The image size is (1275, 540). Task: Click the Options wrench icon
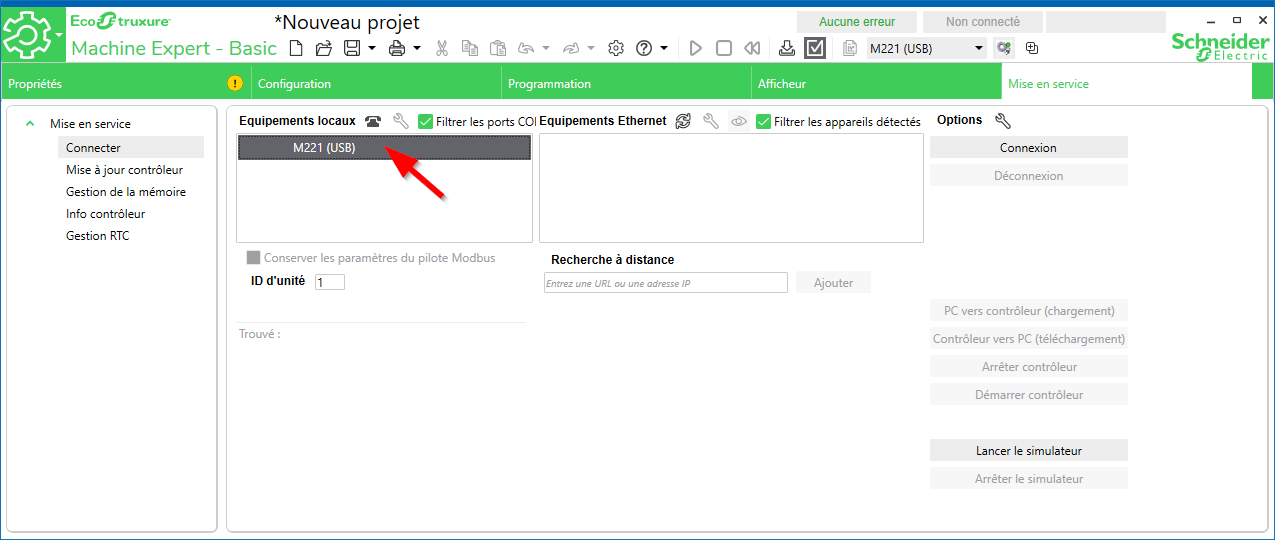1003,121
